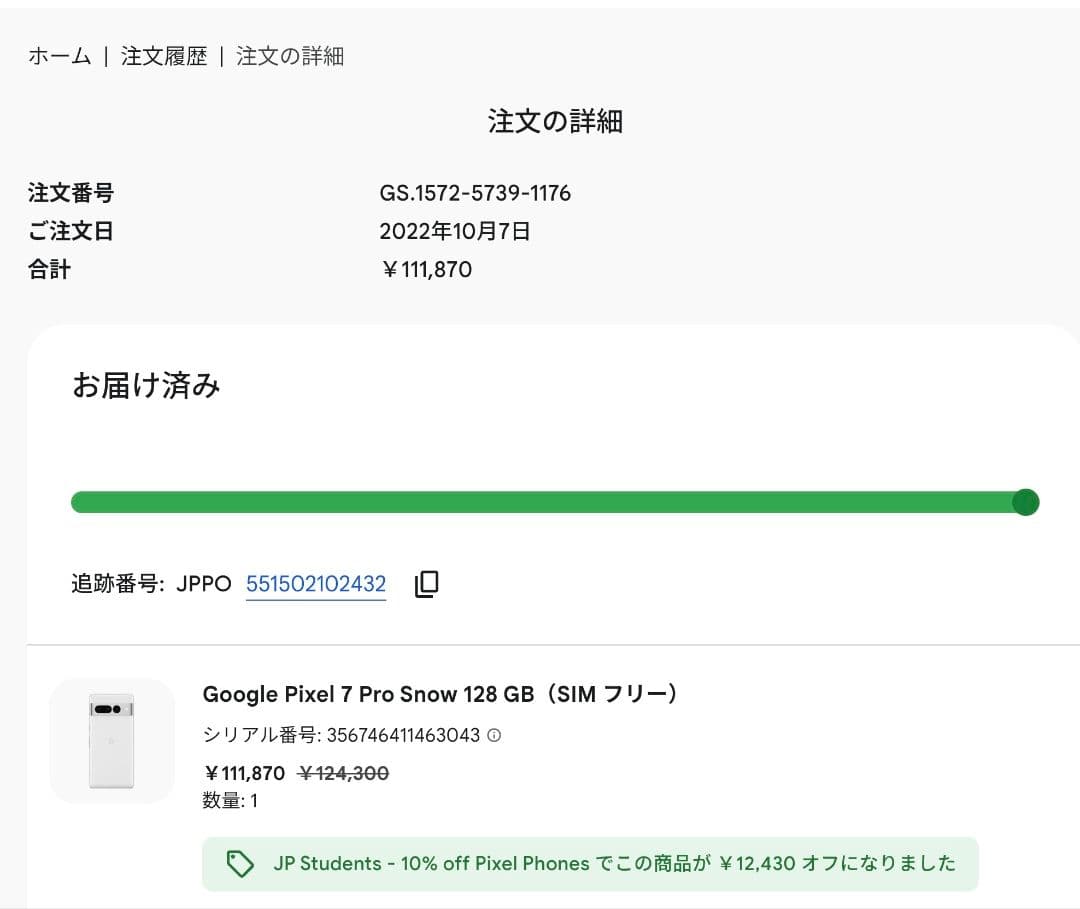Click the 注文の詳細 page heading
1080x909 pixels.
(555, 121)
